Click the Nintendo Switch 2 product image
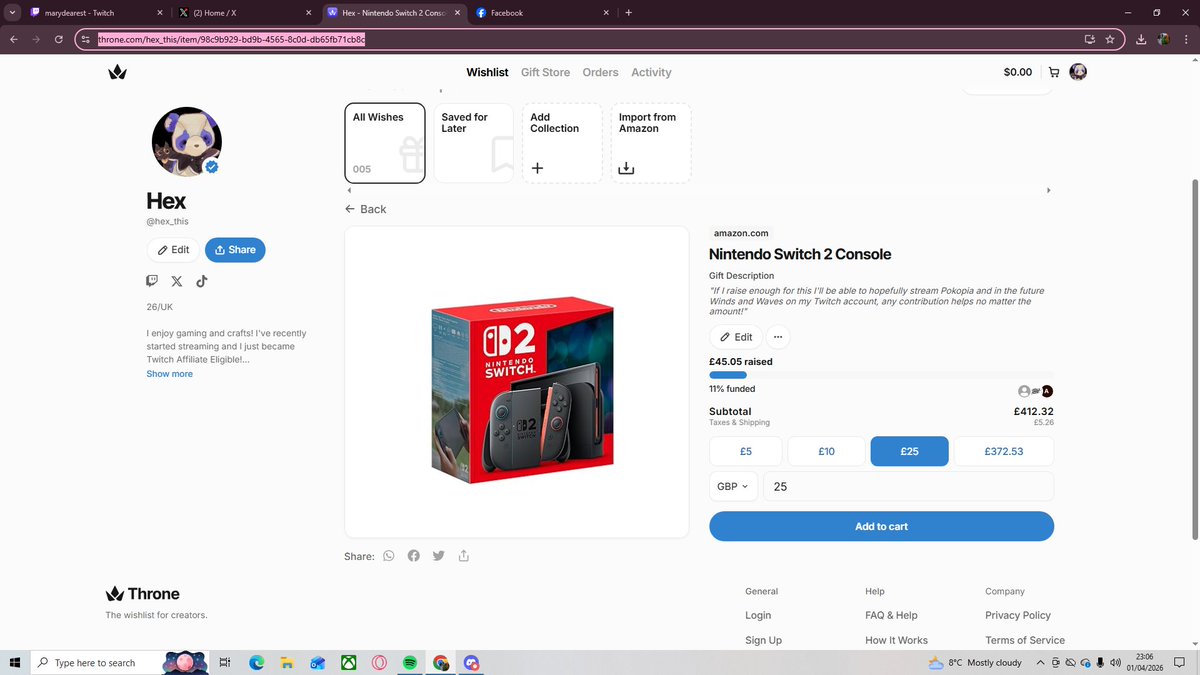 coord(517,382)
